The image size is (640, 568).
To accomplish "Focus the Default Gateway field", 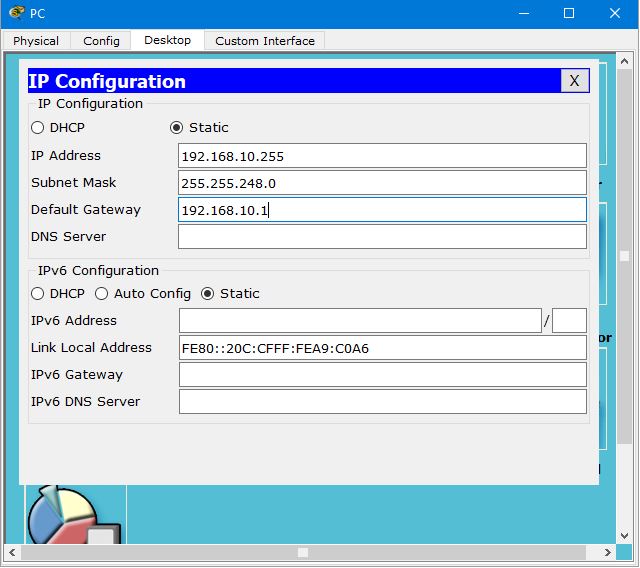I will 382,210.
